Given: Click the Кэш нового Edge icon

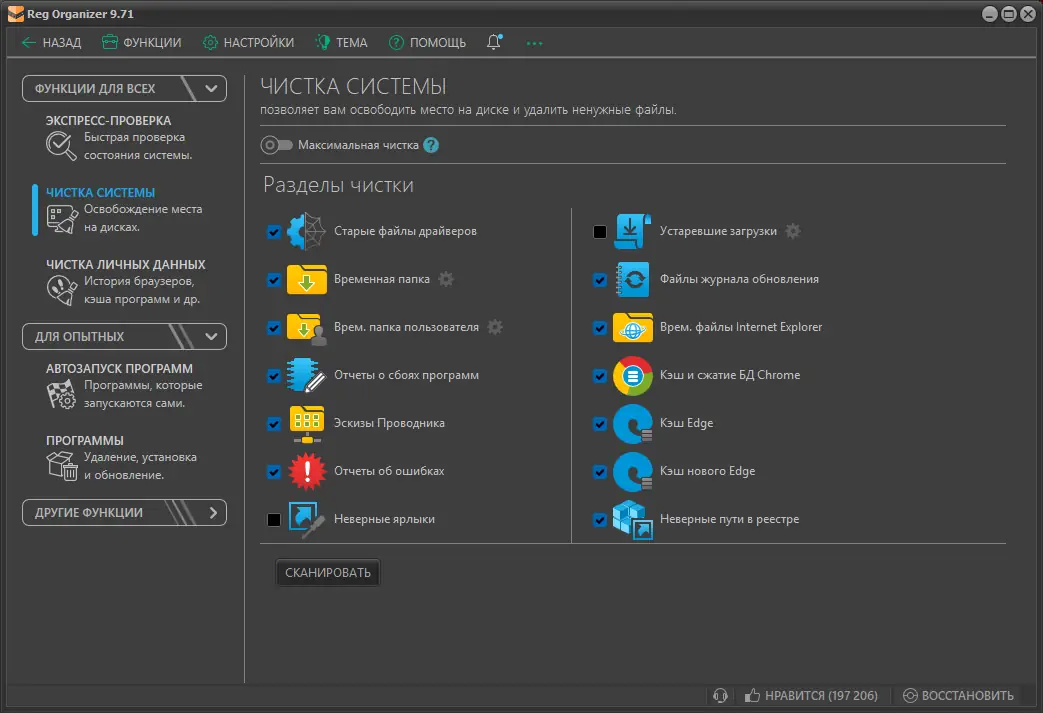Looking at the screenshot, I should [x=633, y=472].
